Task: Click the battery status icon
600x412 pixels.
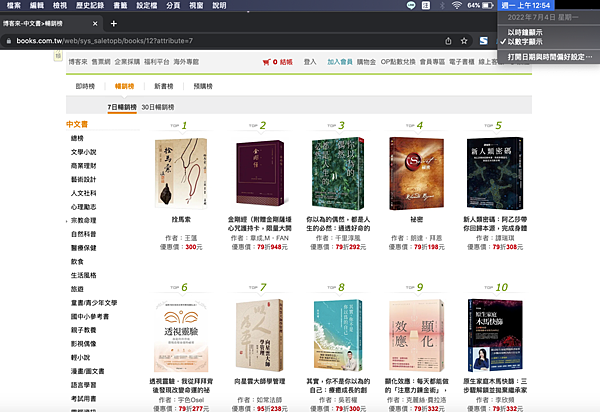Action: tap(488, 5)
